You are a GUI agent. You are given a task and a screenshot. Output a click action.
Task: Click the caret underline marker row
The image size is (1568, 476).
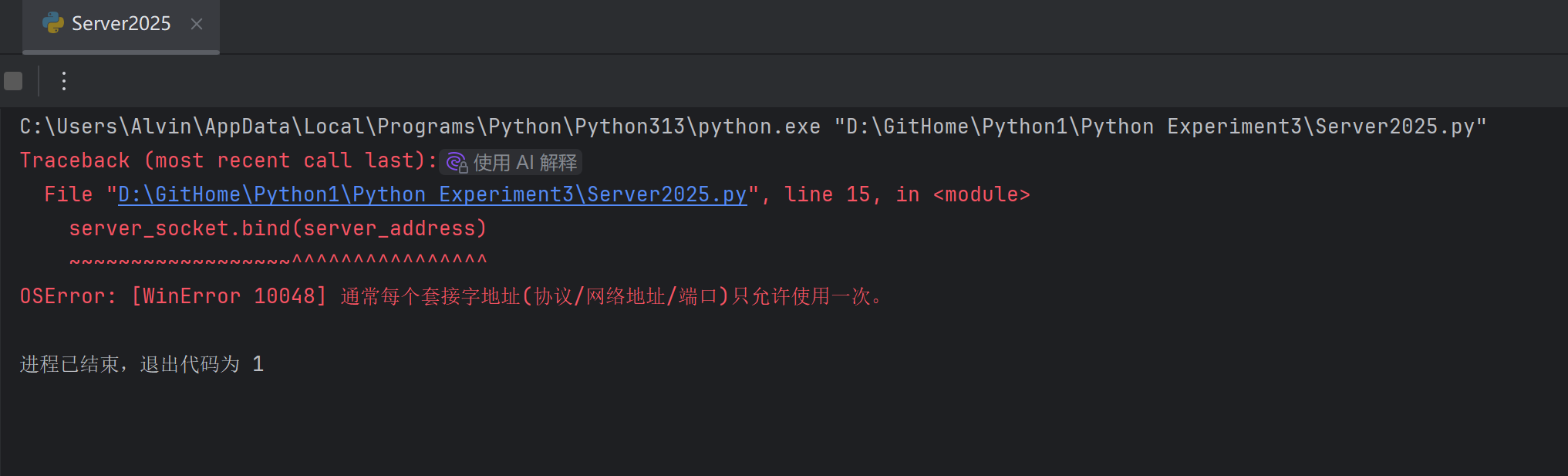(x=278, y=261)
